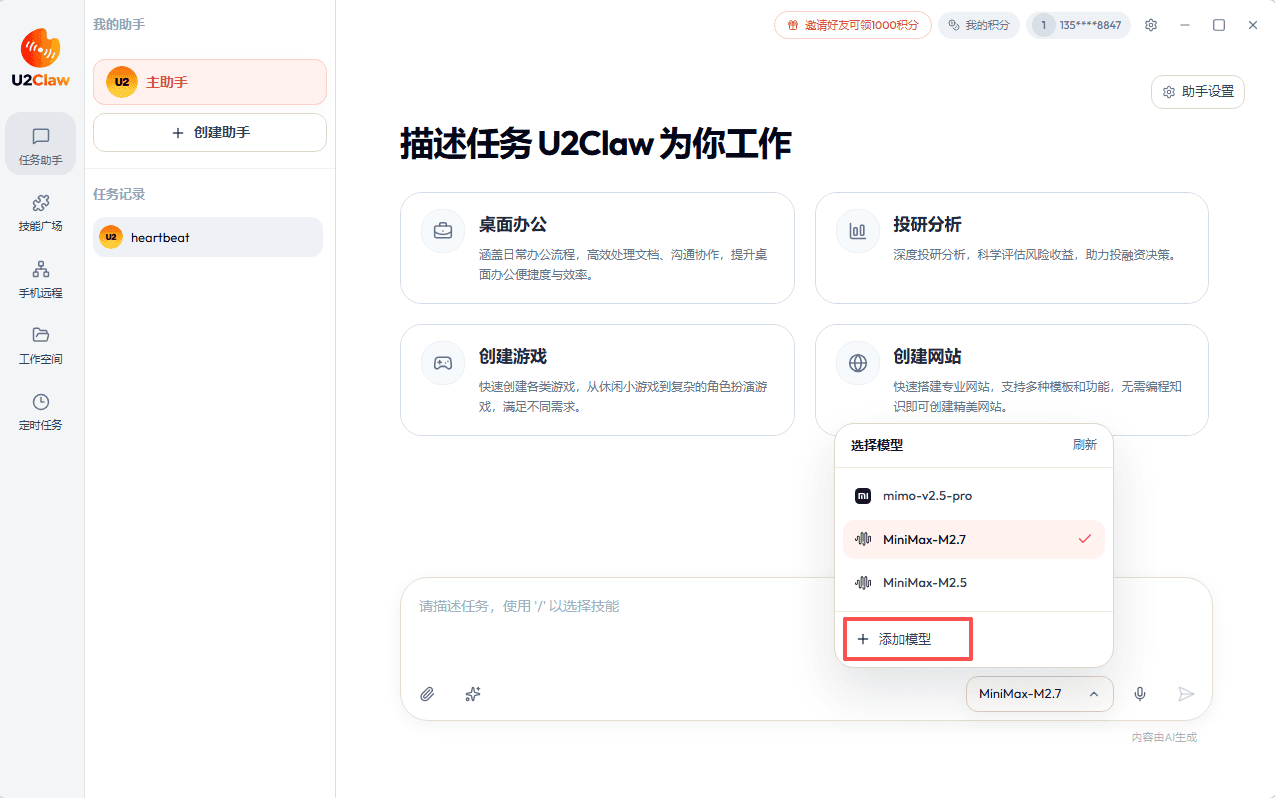Click the 创建助手 button
Screen dimensions: 1275x798
pyautogui.click(x=210, y=132)
